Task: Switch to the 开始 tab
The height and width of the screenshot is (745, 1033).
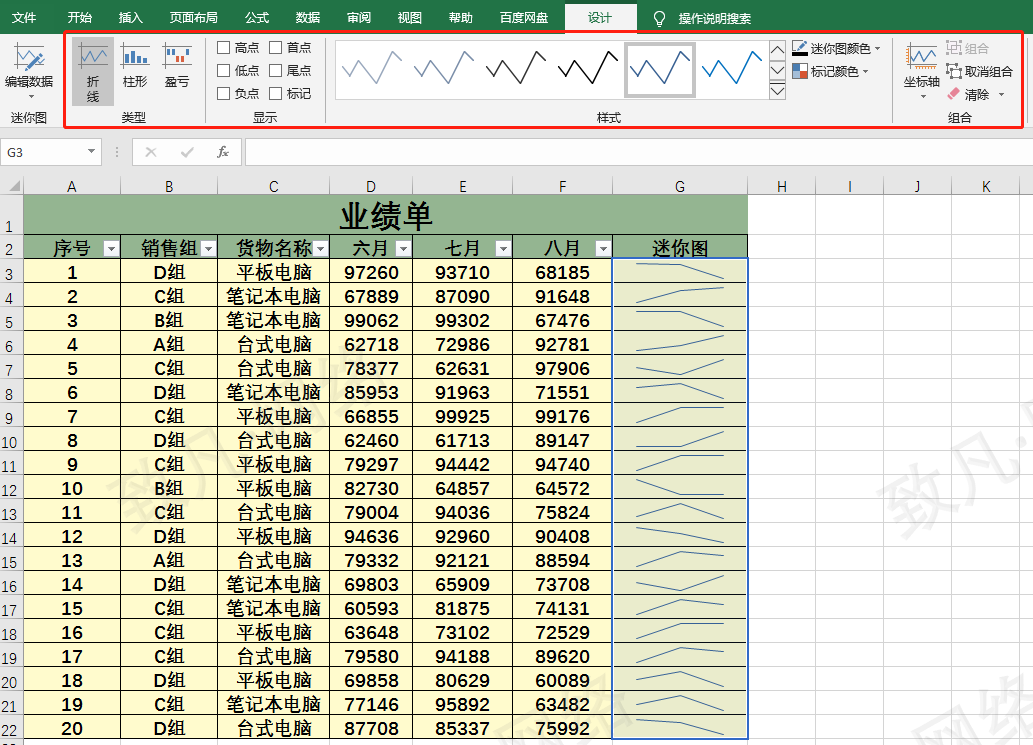Action: click(x=80, y=18)
